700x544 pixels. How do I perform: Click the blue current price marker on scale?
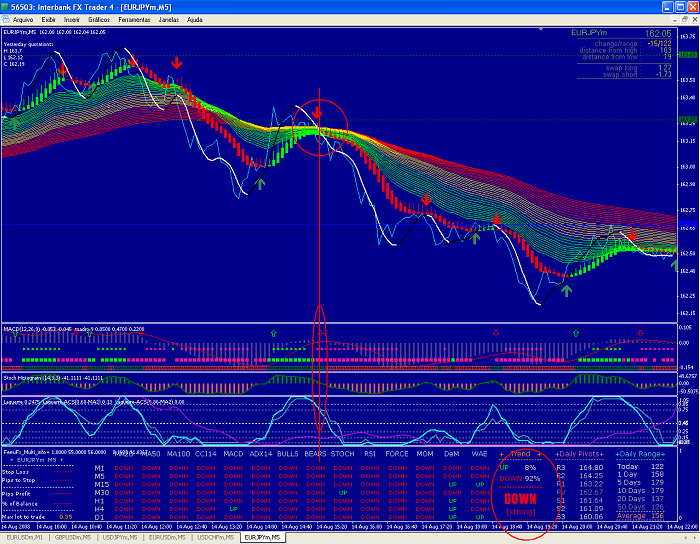(688, 224)
